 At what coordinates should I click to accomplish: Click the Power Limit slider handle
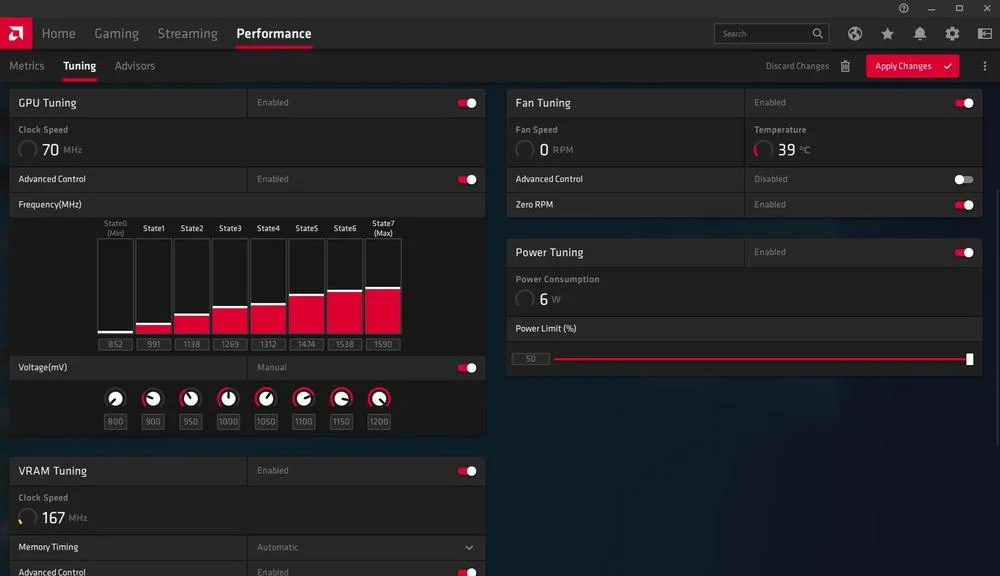pos(969,359)
